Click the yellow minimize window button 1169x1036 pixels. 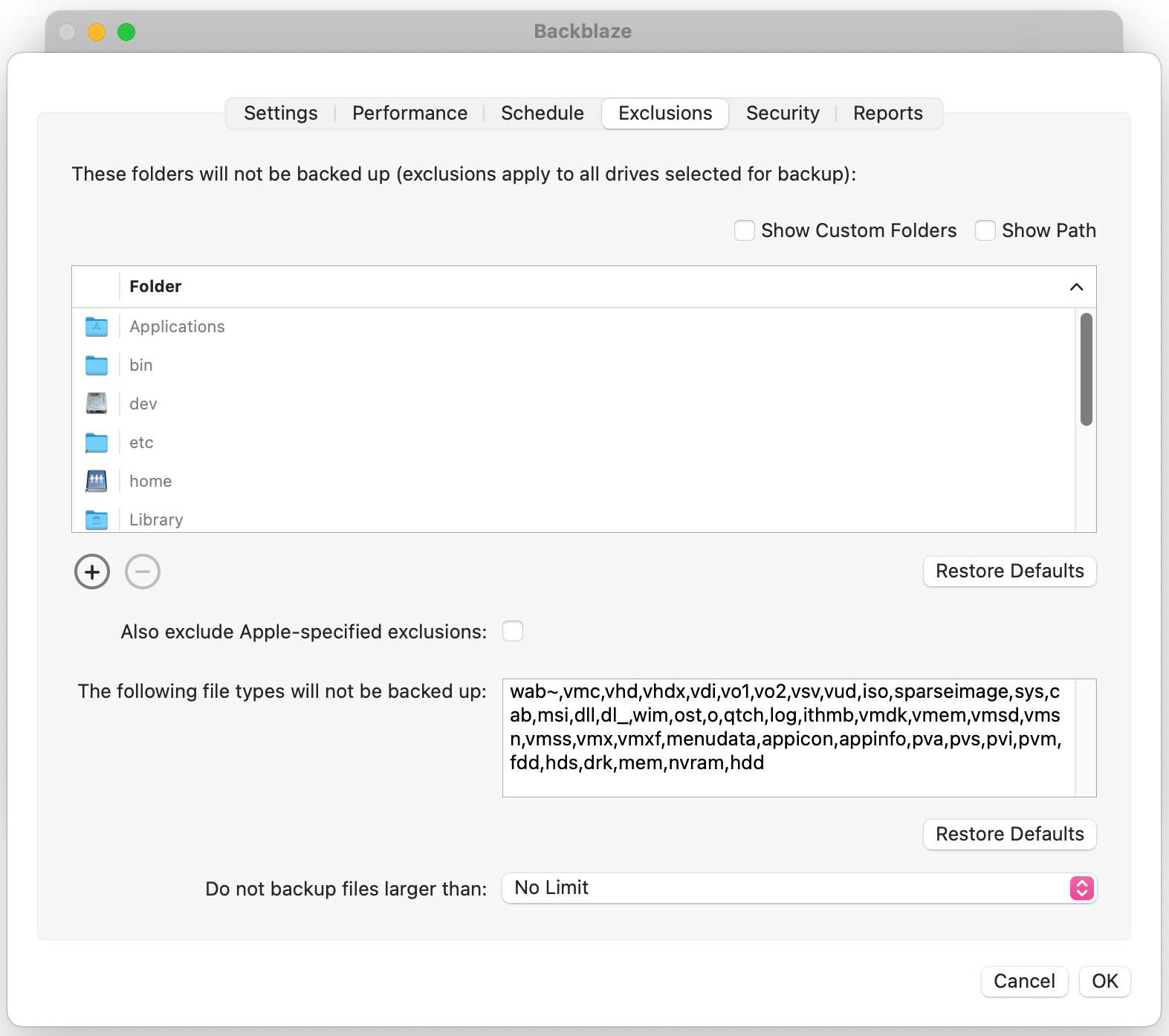pyautogui.click(x=97, y=32)
